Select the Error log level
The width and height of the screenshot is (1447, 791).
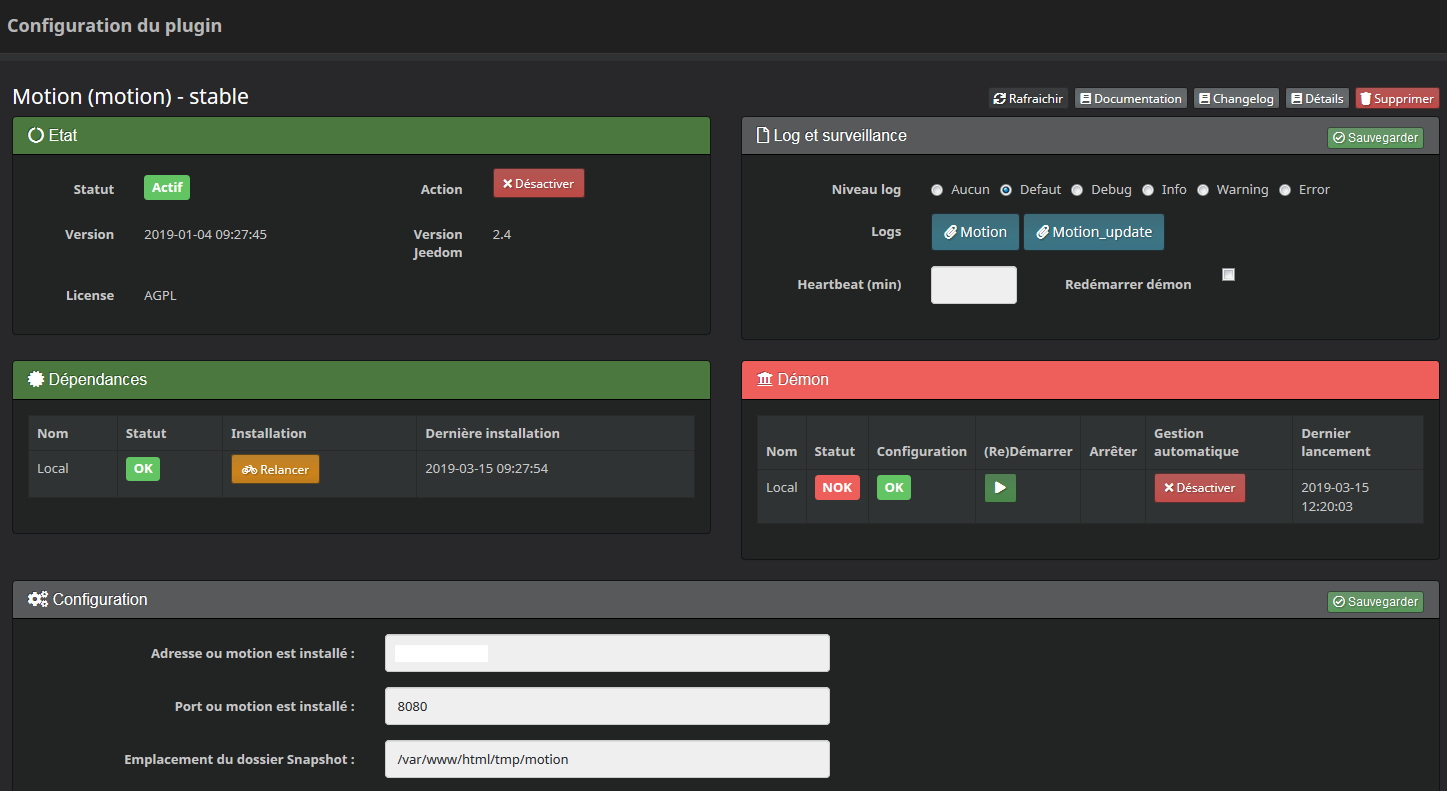[x=1285, y=190]
